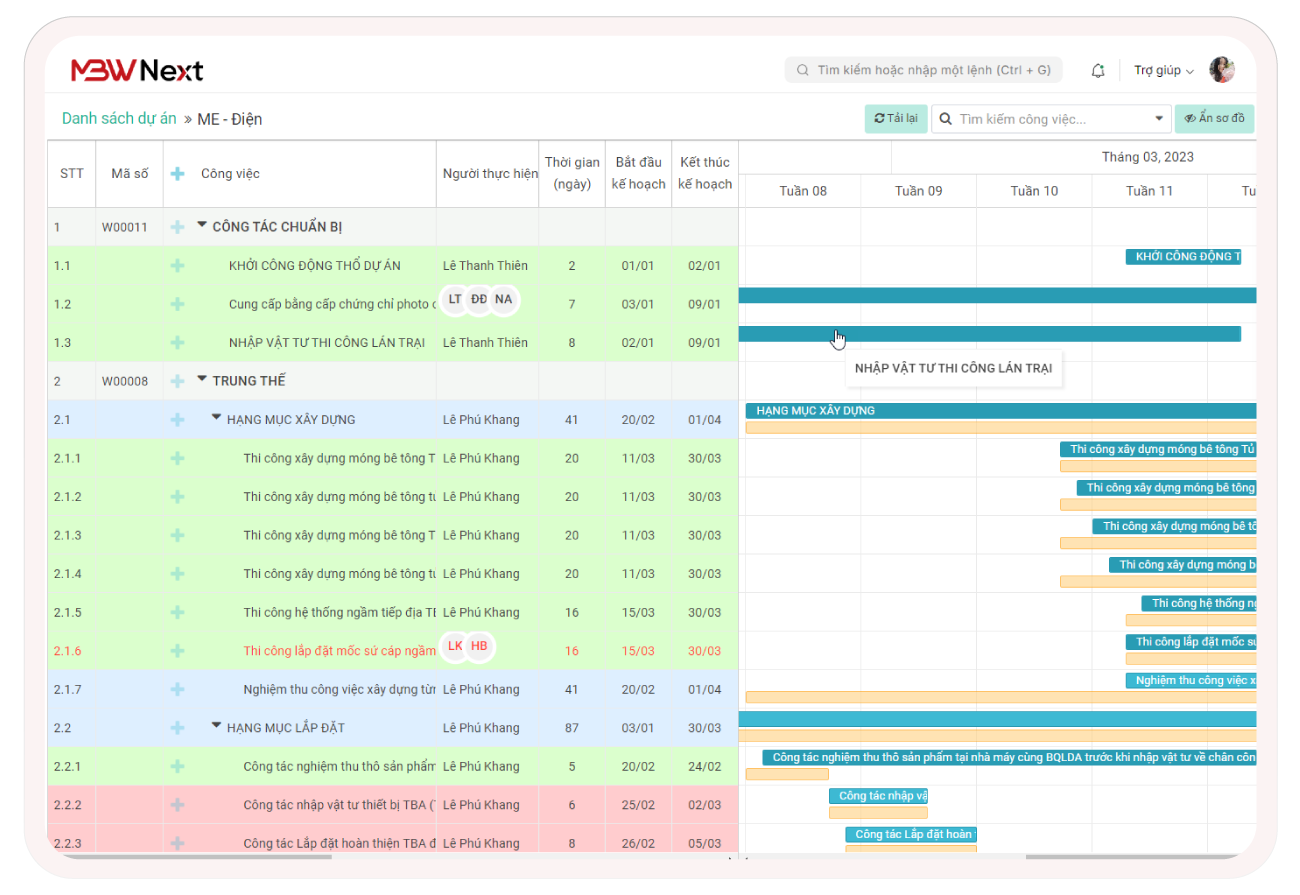Viewport: 1300px width, 895px height.
Task: Click the LT assignee avatar on row 1.2
Action: pyautogui.click(x=455, y=299)
